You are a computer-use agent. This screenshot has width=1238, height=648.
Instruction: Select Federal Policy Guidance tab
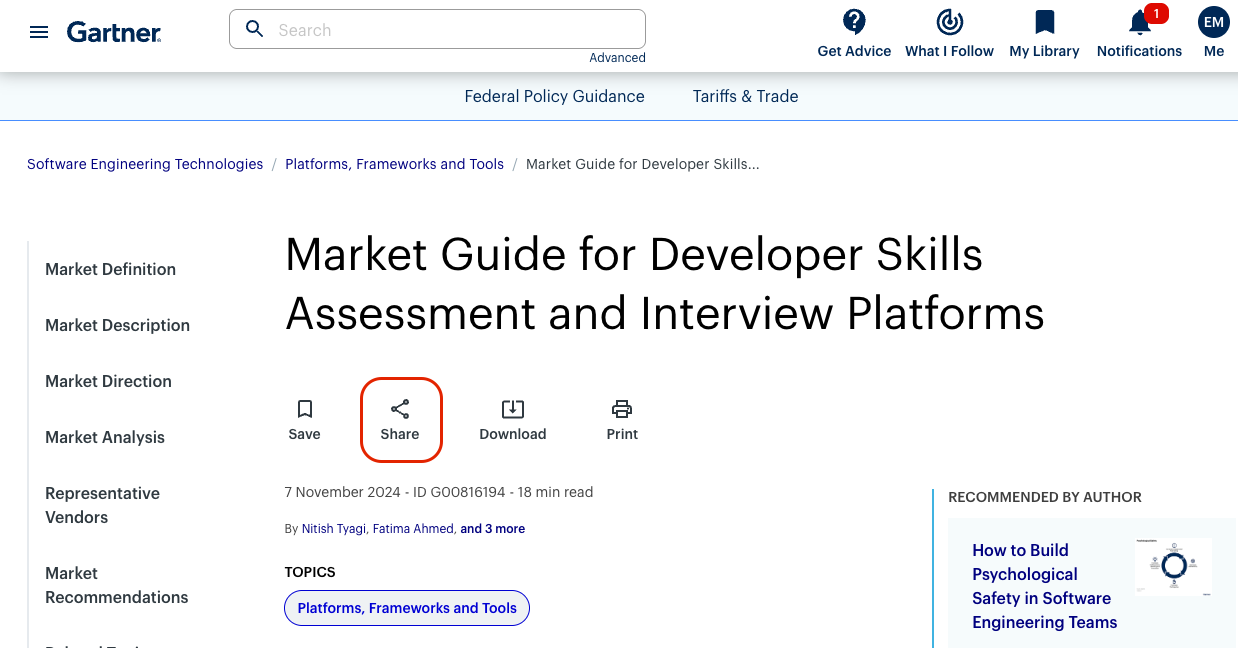pos(554,96)
